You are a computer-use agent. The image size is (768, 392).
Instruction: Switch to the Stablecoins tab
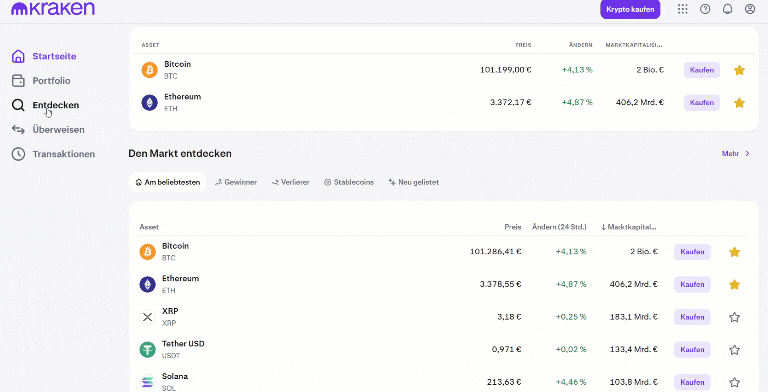click(349, 182)
